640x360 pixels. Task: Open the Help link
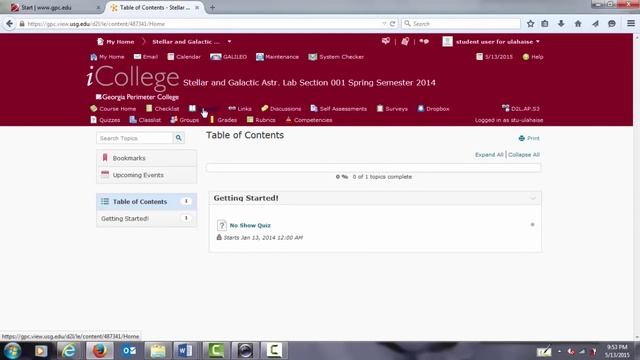[x=533, y=57]
